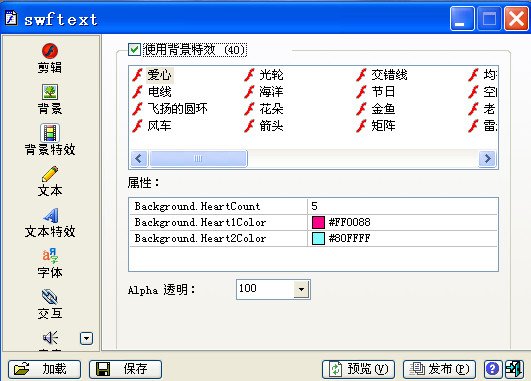
Task: Select the 爱心 background effect
Action: pos(160,75)
